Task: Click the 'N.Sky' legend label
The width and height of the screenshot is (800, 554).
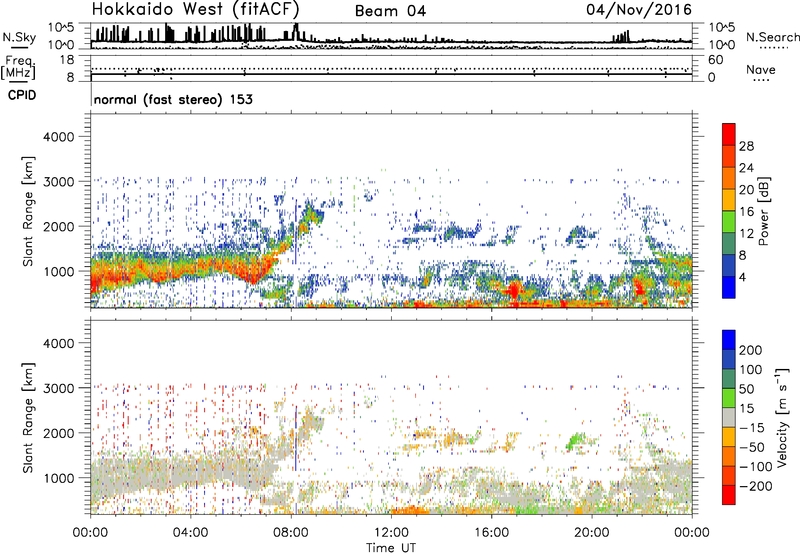Action: tap(19, 37)
